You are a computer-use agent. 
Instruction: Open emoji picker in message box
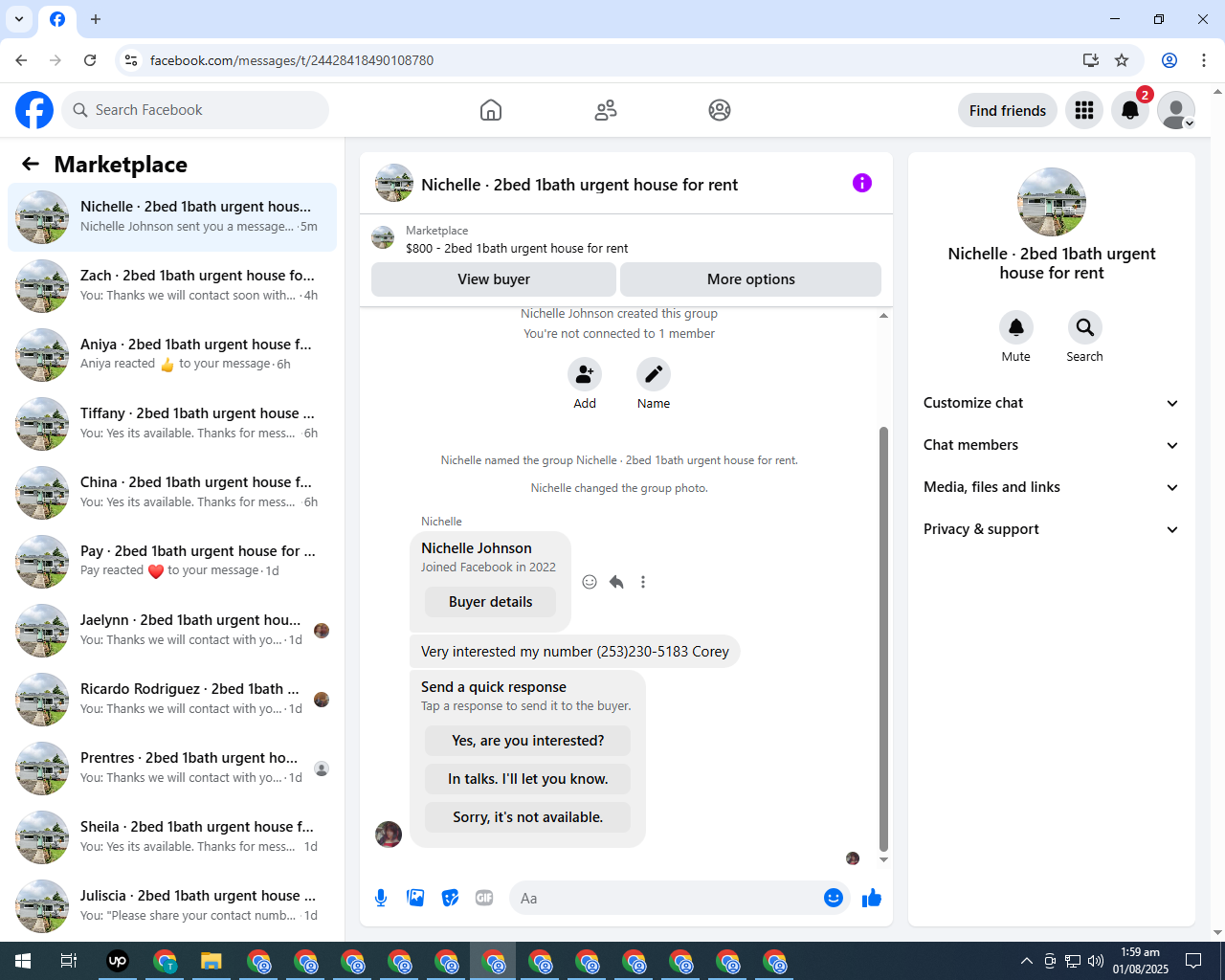point(834,898)
